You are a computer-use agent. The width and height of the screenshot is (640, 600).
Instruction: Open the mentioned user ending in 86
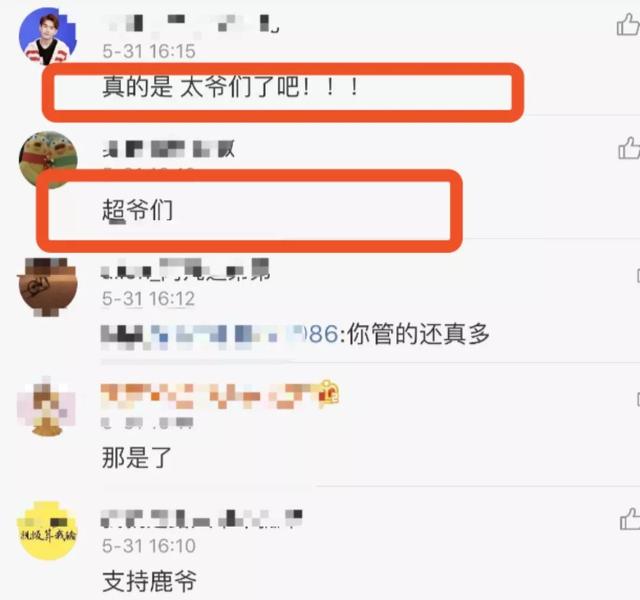pyautogui.click(x=219, y=336)
